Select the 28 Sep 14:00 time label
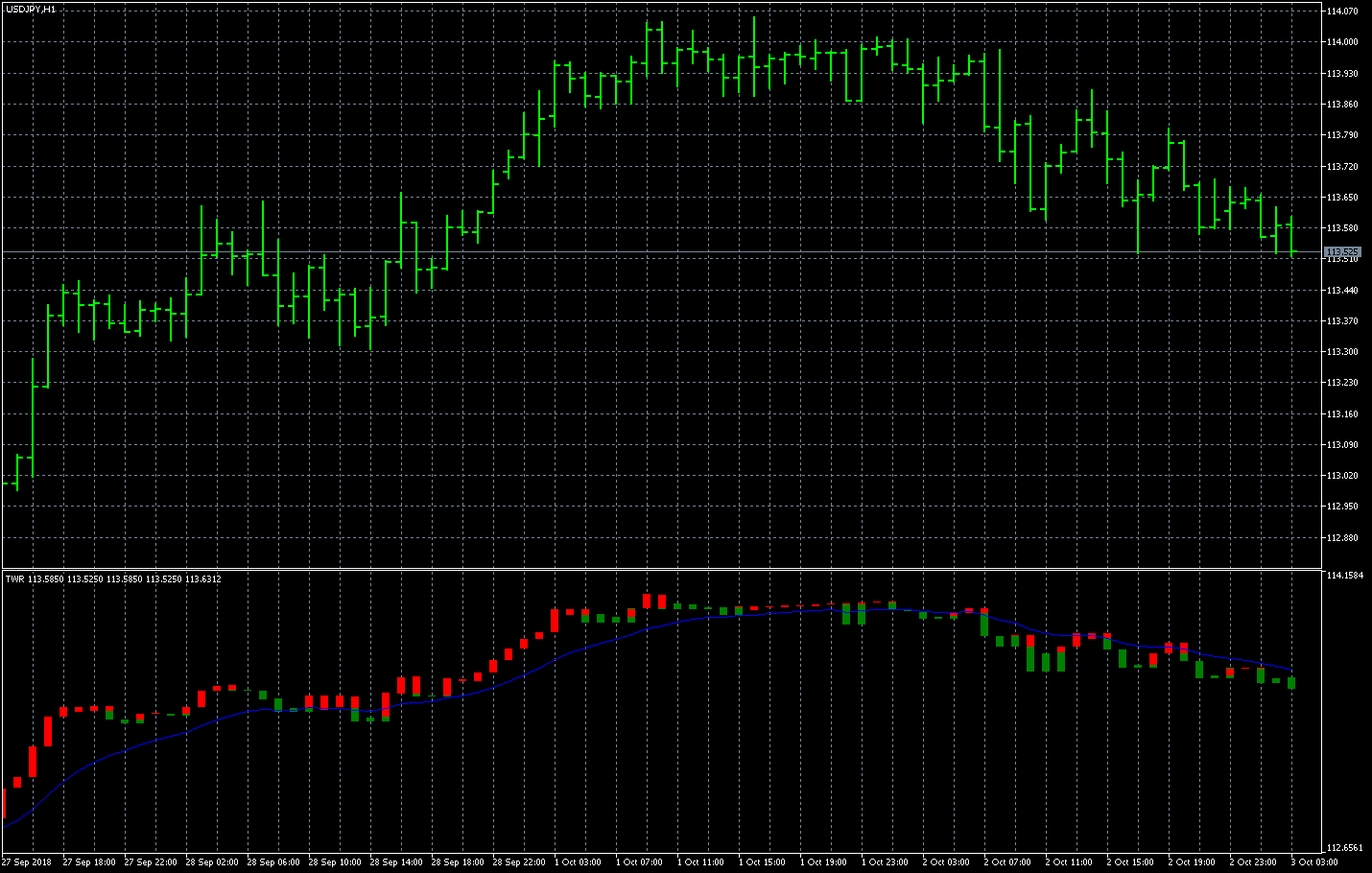This screenshot has width=1372, height=873. pyautogui.click(x=396, y=861)
